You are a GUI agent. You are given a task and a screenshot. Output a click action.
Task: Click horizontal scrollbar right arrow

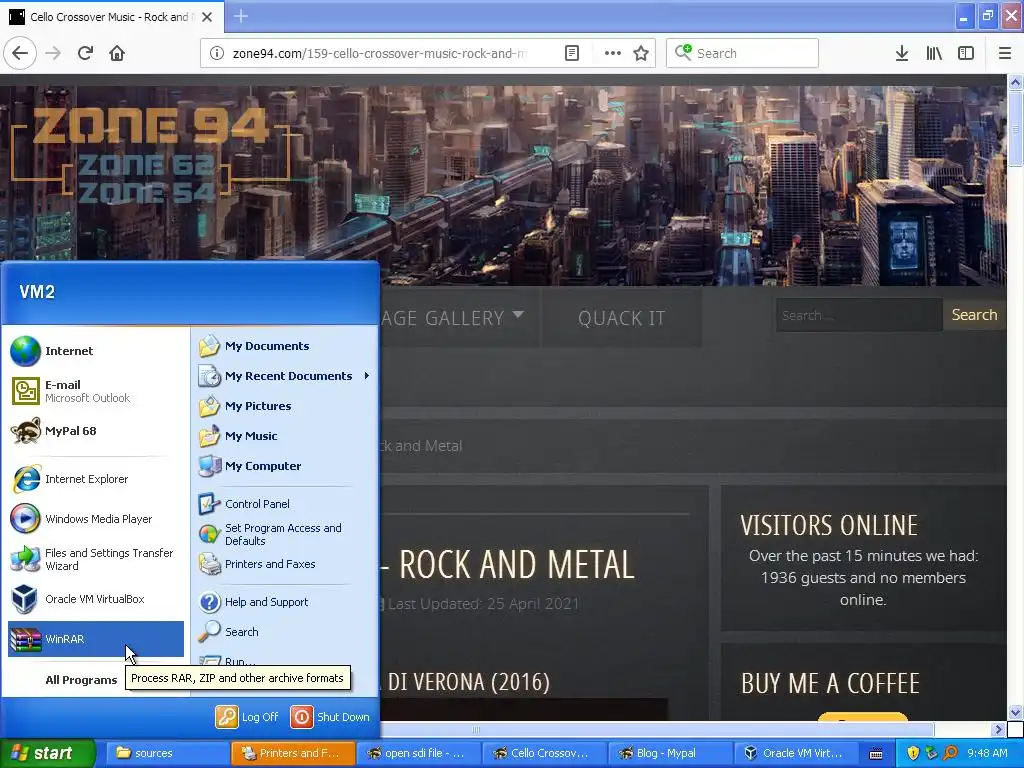(x=998, y=729)
